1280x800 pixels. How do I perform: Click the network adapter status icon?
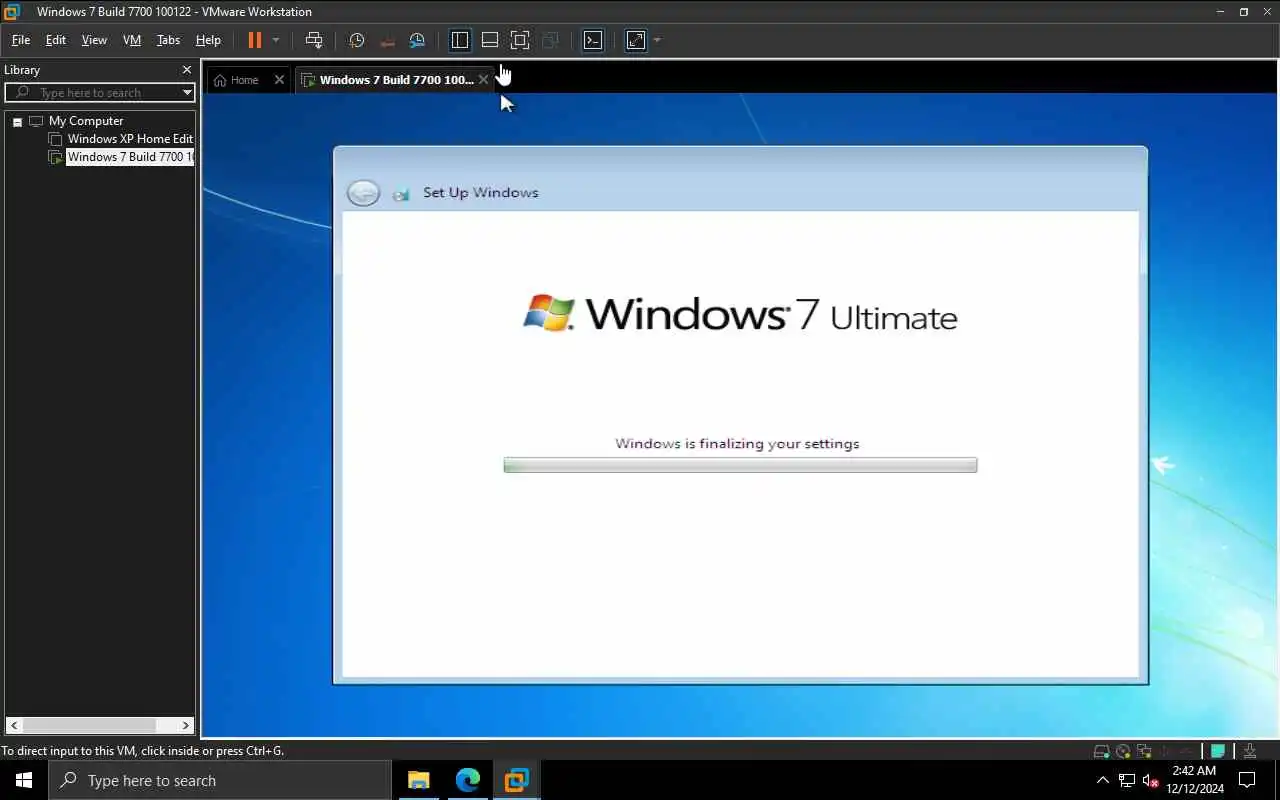(1144, 751)
